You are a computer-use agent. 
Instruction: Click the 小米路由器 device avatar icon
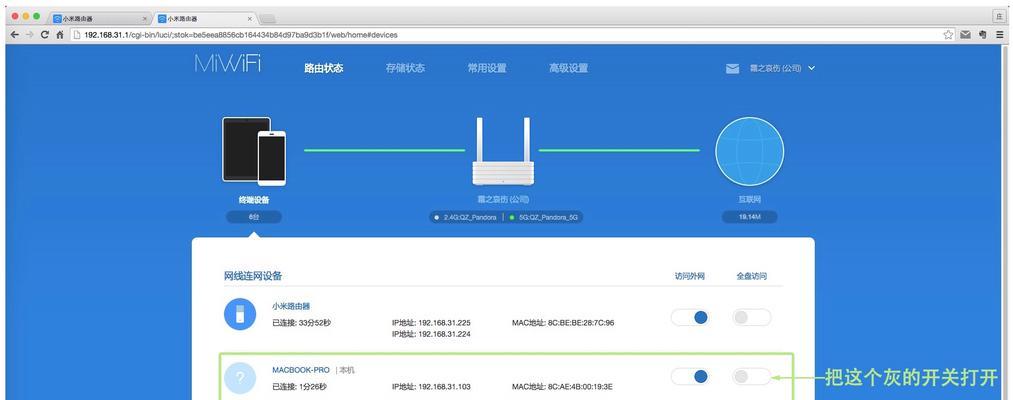(x=240, y=315)
